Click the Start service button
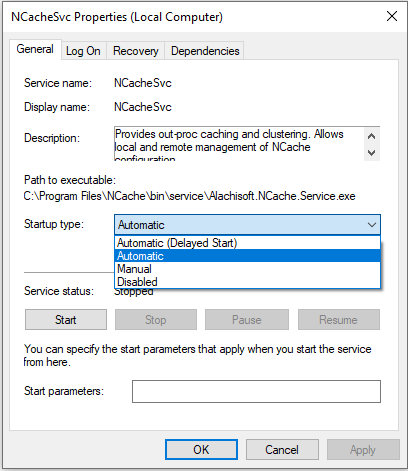 [66, 320]
